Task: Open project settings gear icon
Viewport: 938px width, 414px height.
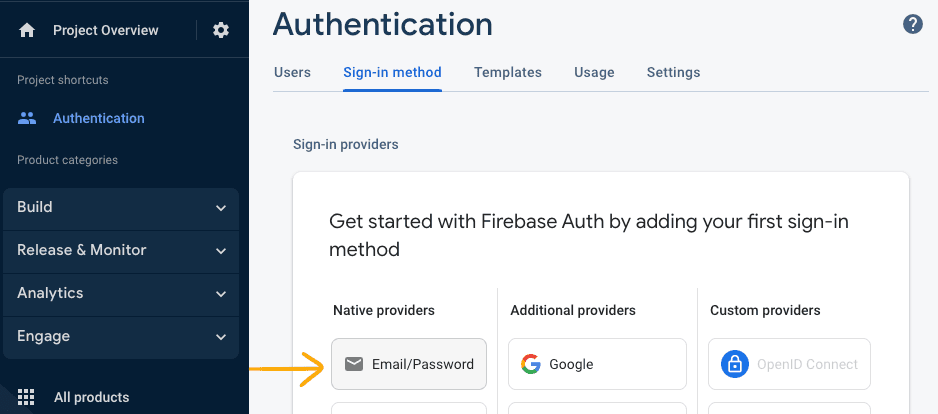Action: coord(221,31)
